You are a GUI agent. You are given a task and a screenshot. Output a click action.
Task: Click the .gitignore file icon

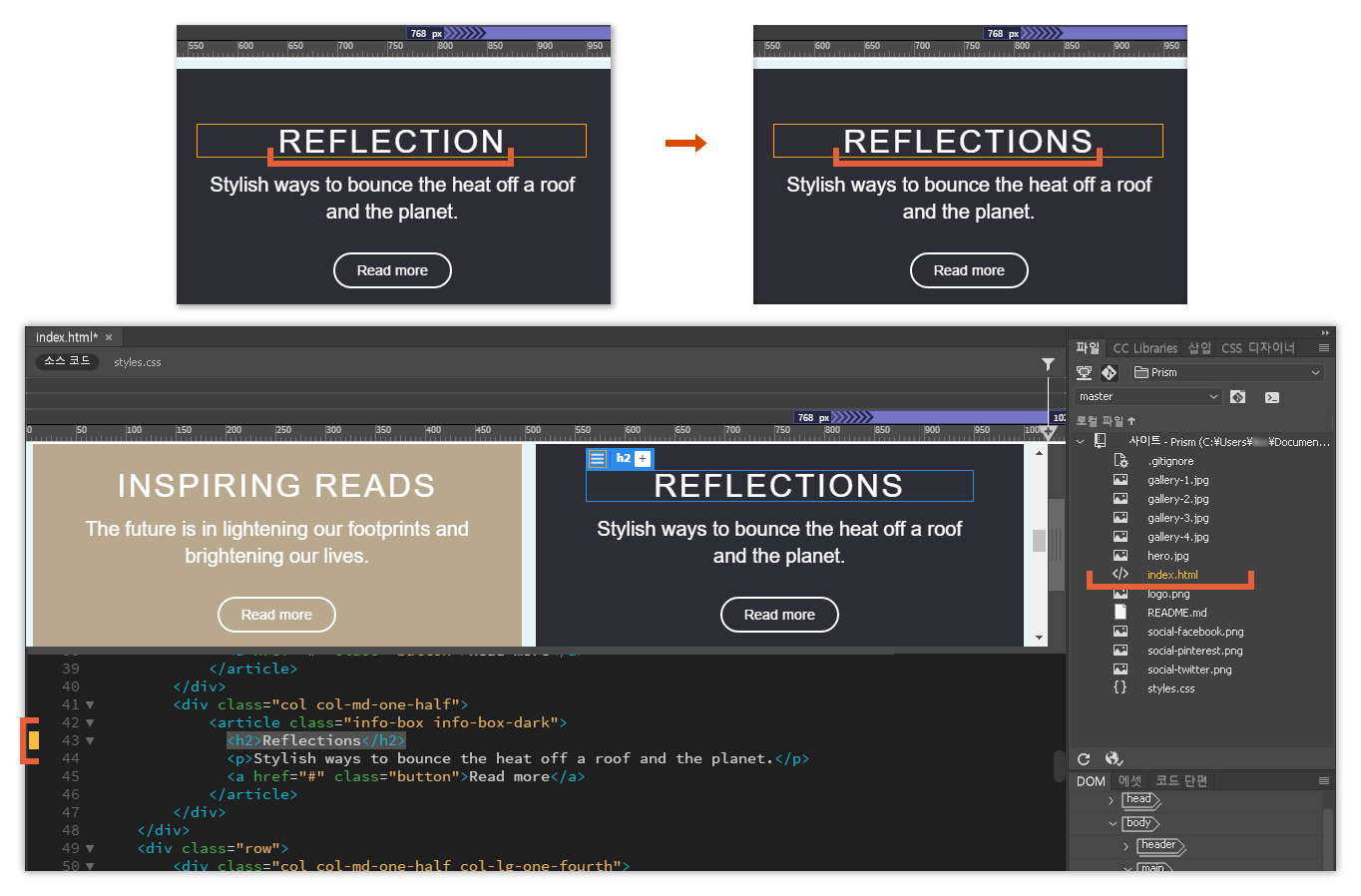(1121, 461)
